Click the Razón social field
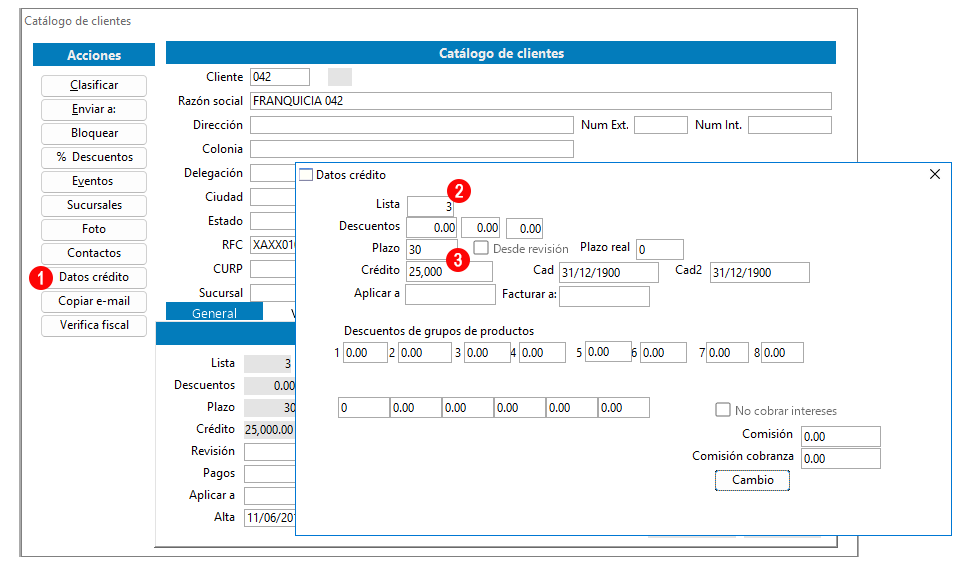 [541, 101]
